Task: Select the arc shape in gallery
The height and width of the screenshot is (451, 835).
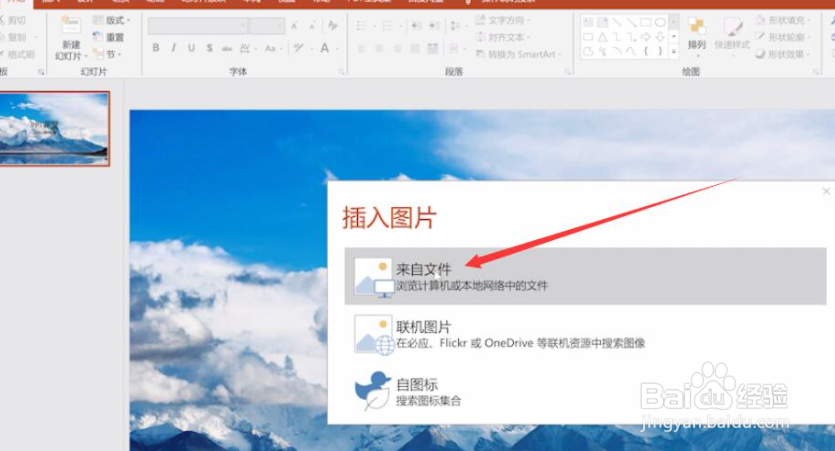Action: pos(617,51)
